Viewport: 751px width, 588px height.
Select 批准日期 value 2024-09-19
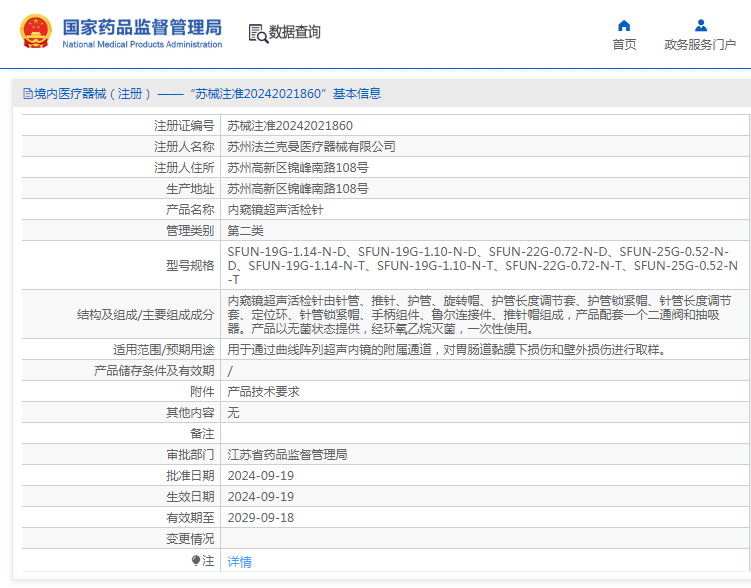[x=261, y=476]
